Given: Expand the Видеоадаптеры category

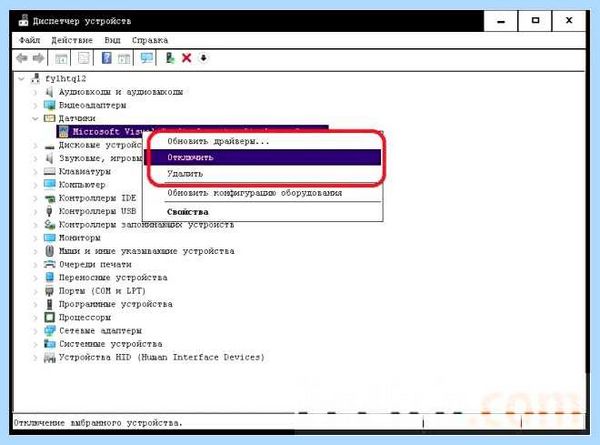Looking at the screenshot, I should point(35,105).
